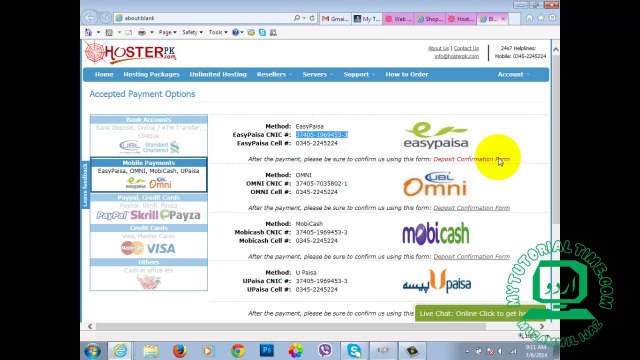
Task: Go back with the browser back arrow
Action: coord(90,18)
